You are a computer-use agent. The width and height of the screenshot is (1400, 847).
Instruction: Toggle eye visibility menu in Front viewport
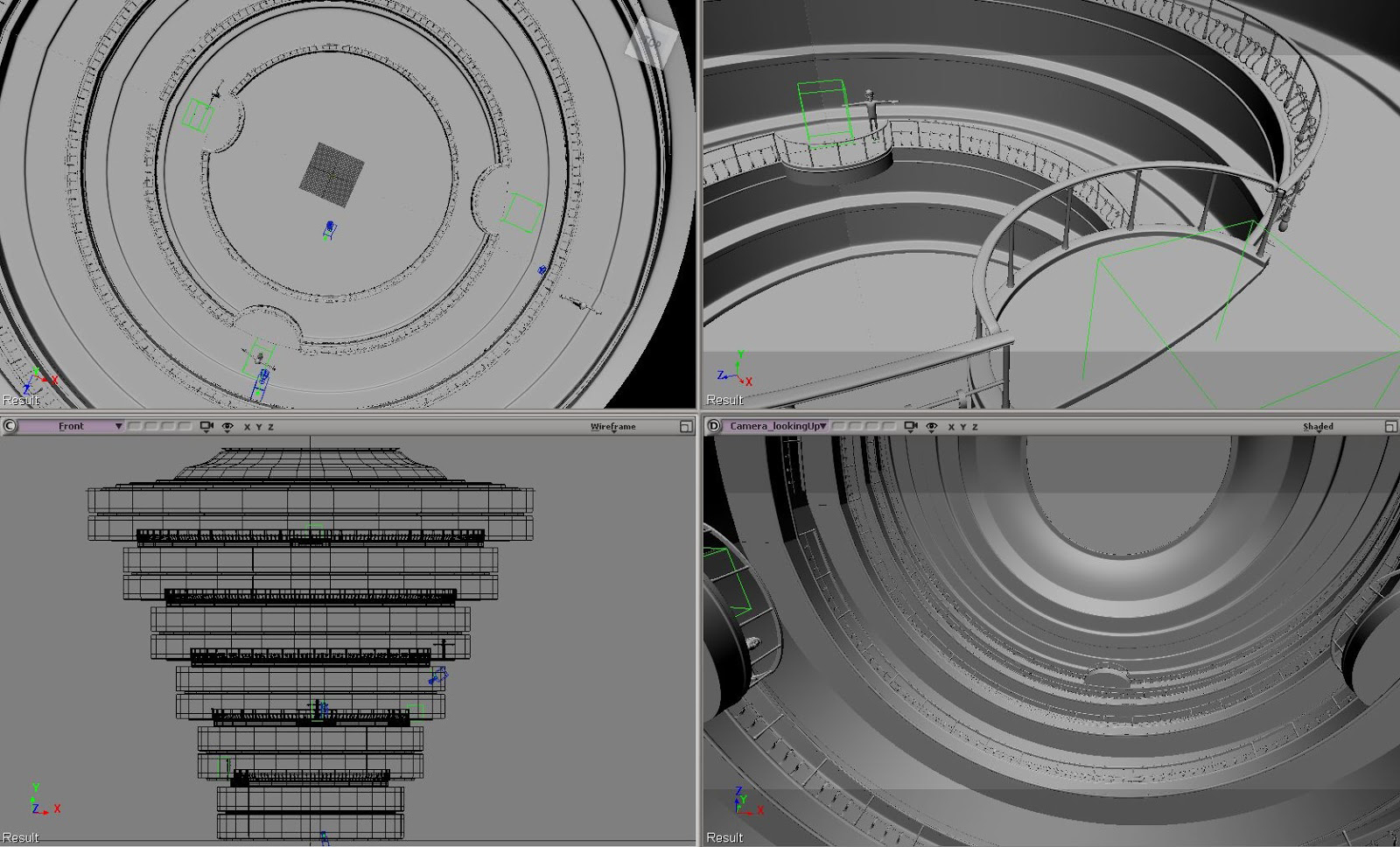[227, 426]
